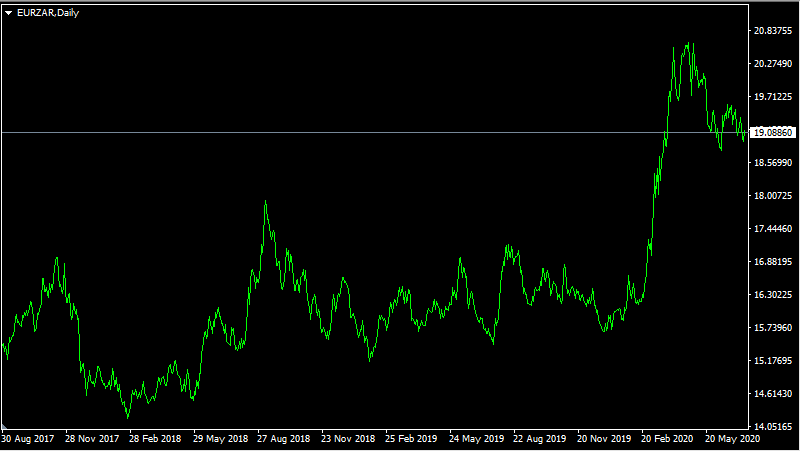Select the current price label 19.08860

[x=773, y=133]
